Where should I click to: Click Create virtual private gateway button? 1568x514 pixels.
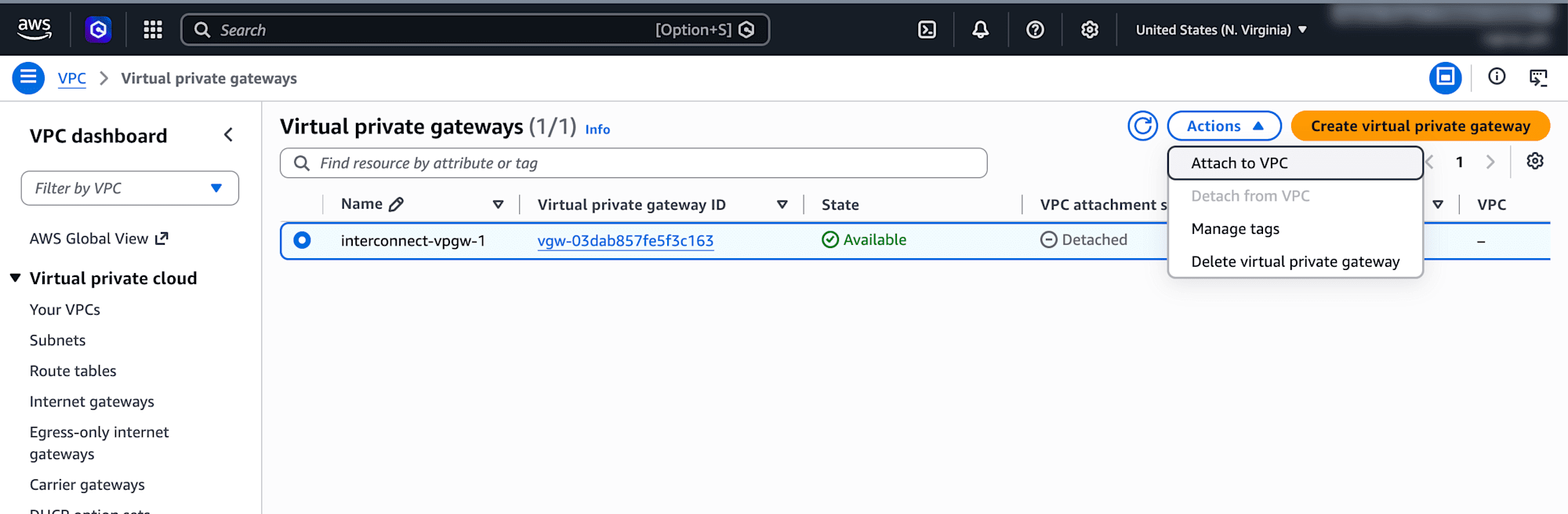tap(1420, 126)
